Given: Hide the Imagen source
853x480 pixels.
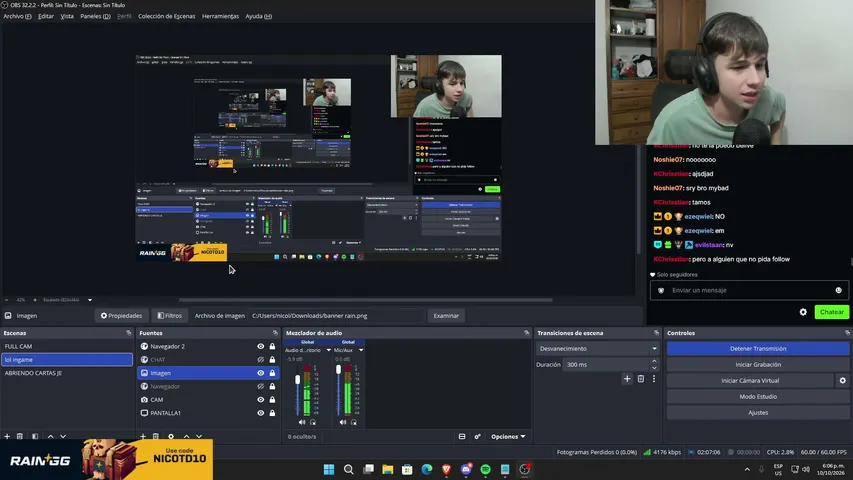Looking at the screenshot, I should point(261,373).
